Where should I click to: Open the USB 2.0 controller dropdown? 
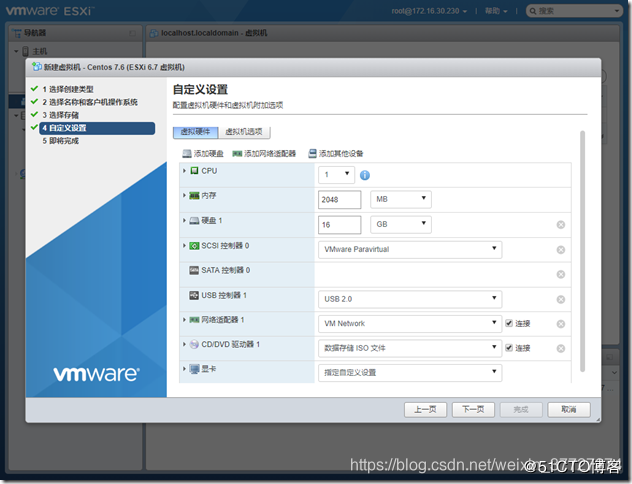pos(410,299)
